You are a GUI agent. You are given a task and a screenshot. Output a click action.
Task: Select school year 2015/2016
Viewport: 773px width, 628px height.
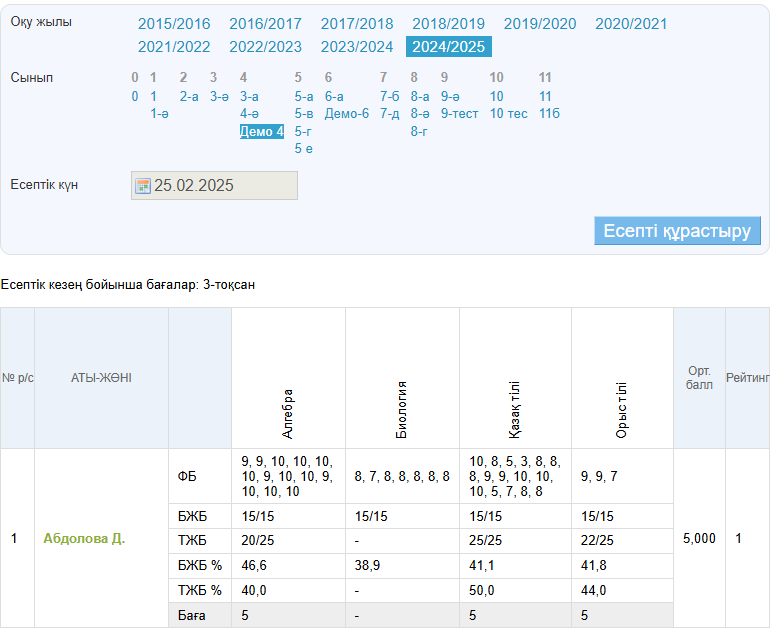(x=174, y=24)
